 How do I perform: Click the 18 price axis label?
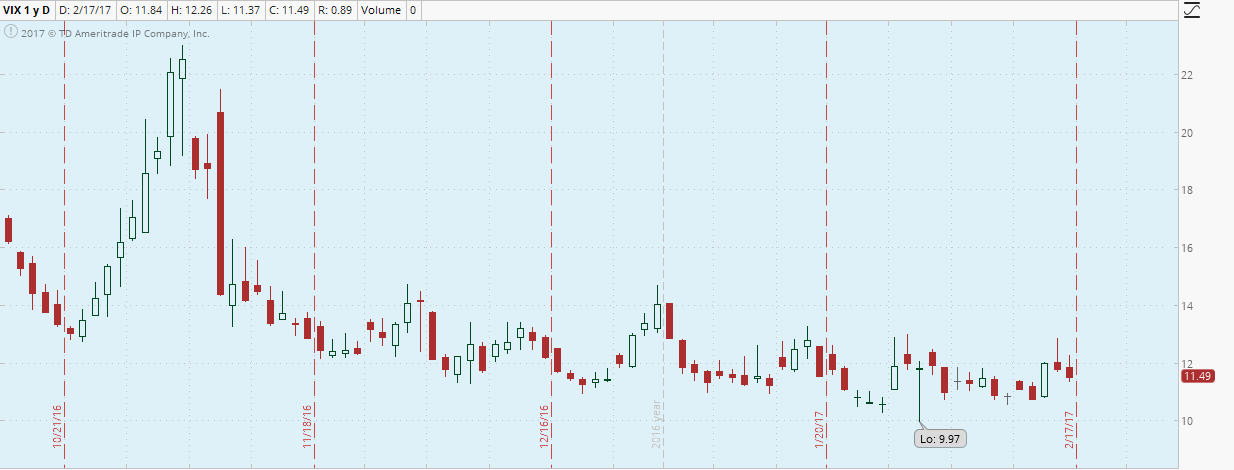click(x=1189, y=190)
